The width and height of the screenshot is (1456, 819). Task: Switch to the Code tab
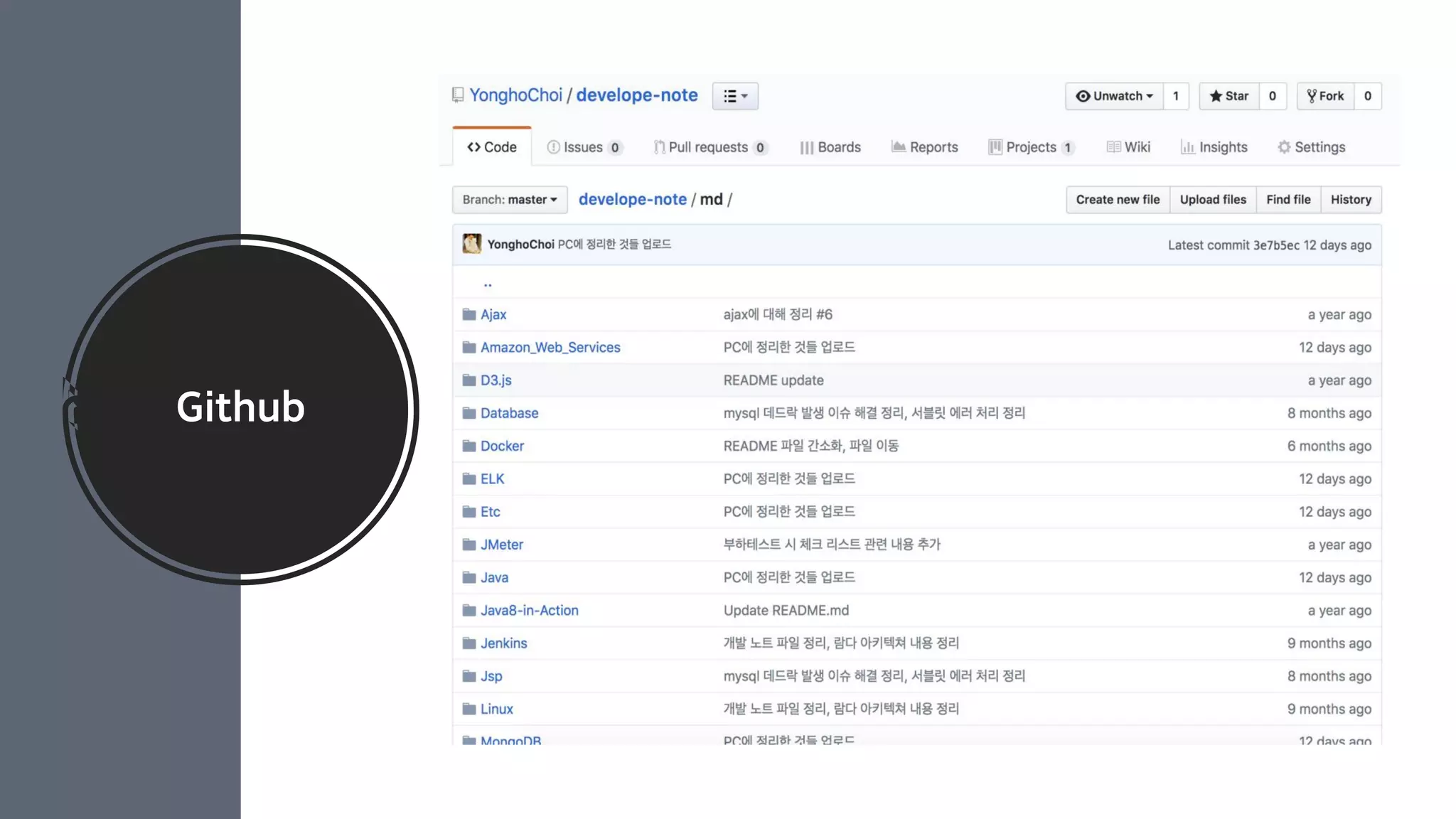click(x=492, y=147)
